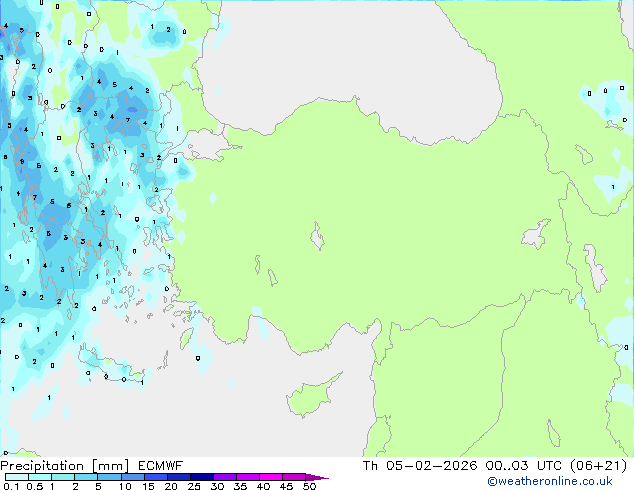Choose the 45–50 mm legend swatch
The image size is (634, 490).
click(294, 477)
